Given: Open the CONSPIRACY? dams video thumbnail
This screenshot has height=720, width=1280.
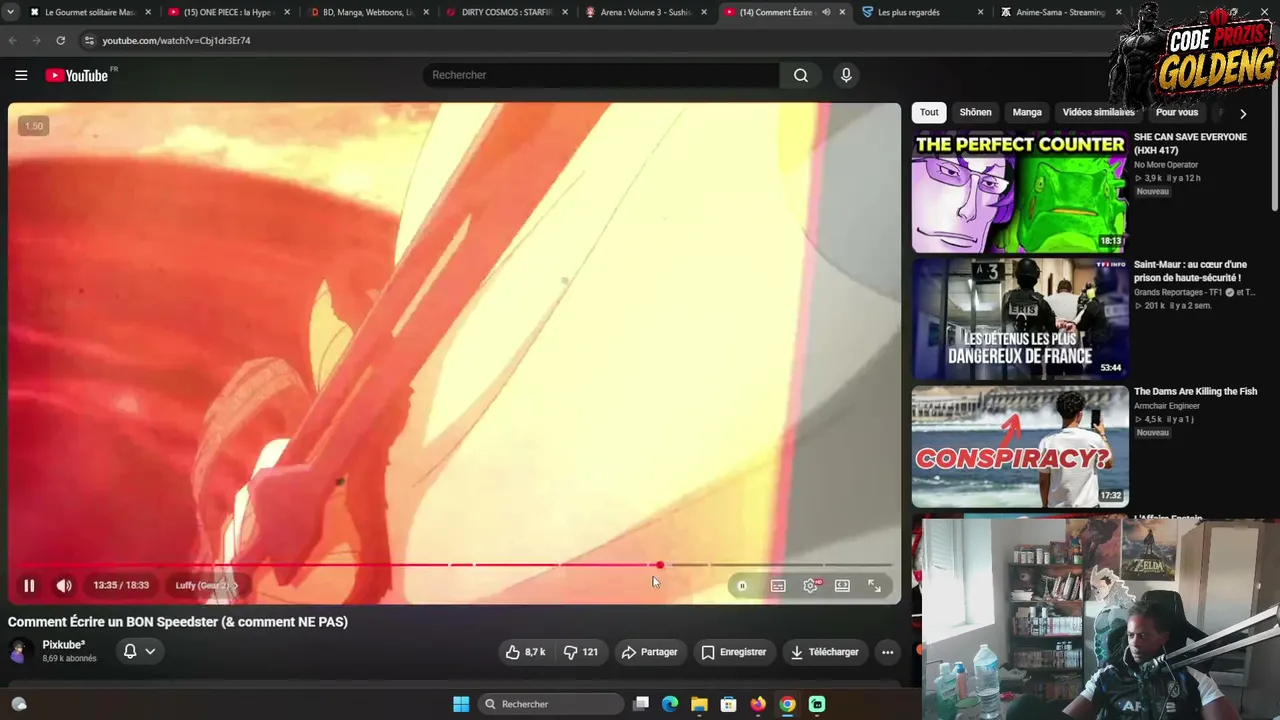Looking at the screenshot, I should pyautogui.click(x=1019, y=447).
